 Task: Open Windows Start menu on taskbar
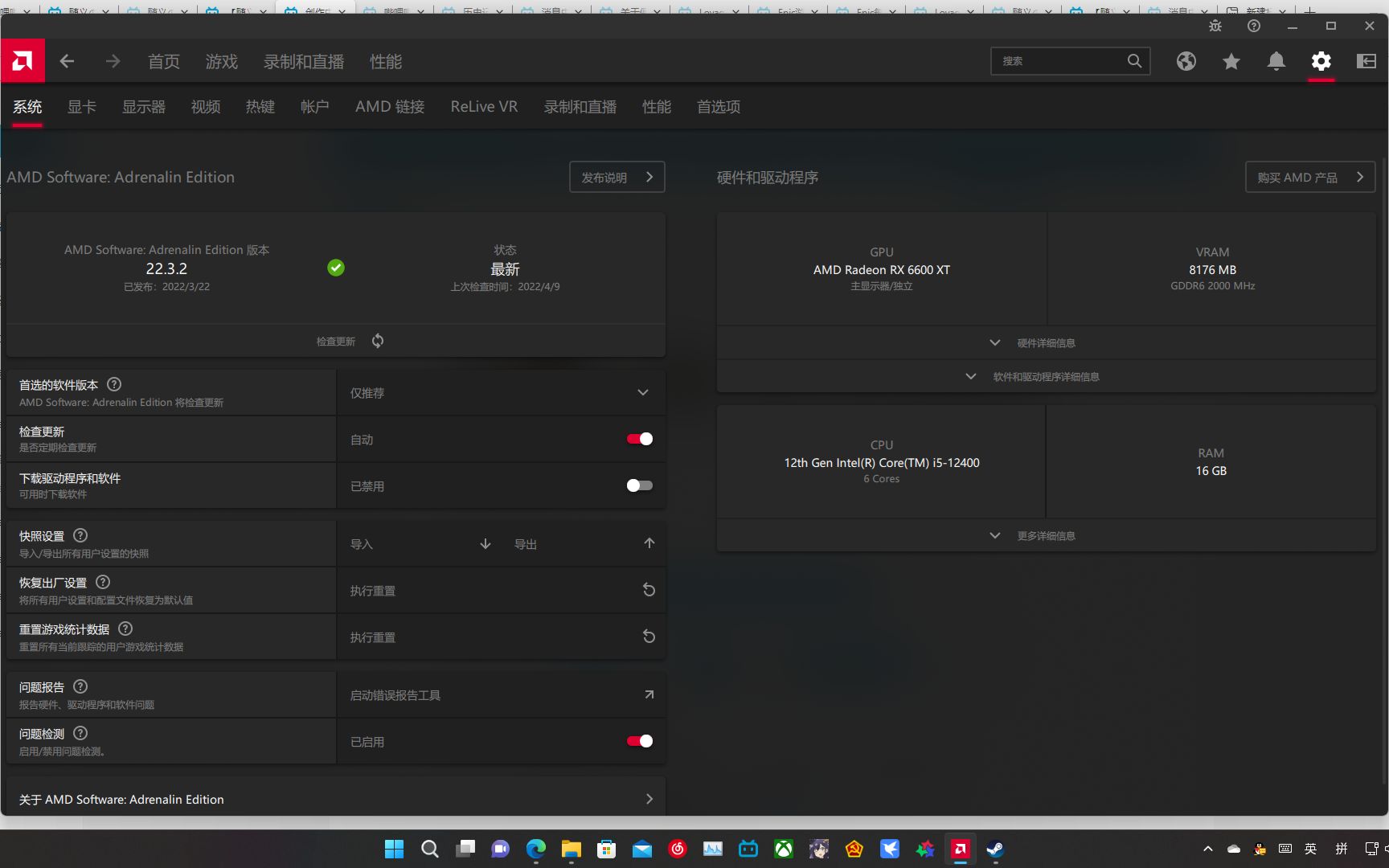[x=394, y=849]
